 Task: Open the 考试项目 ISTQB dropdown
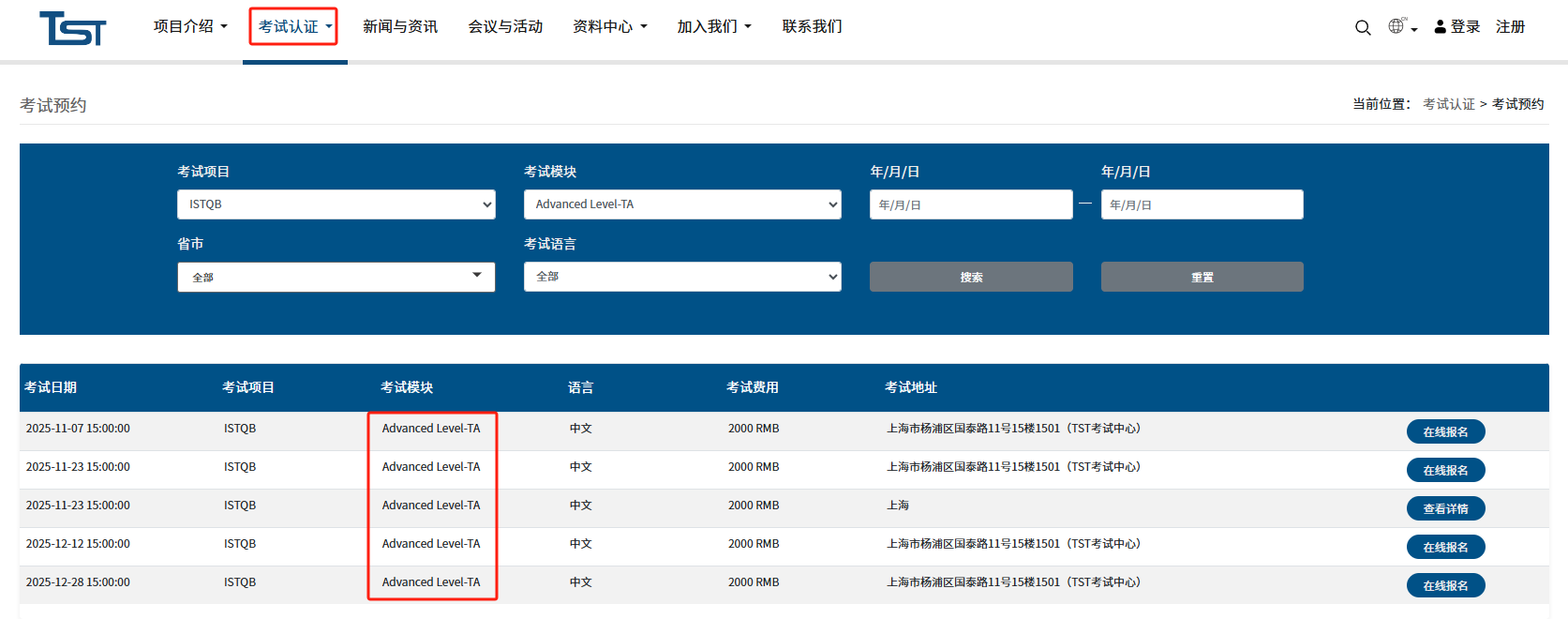tap(336, 204)
